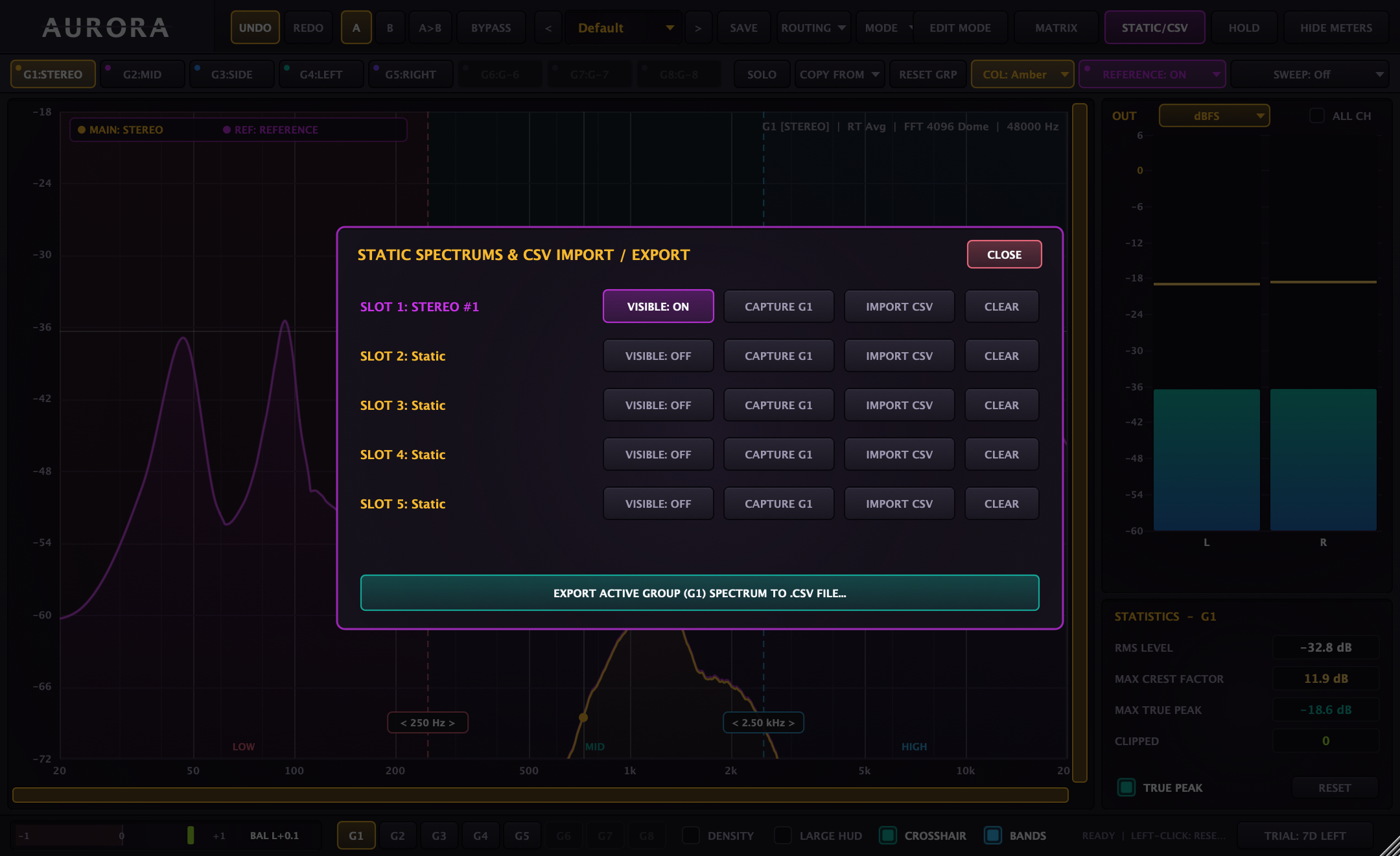The image size is (1400, 856).
Task: Click the 250 Hz crossover marker
Action: pyautogui.click(x=428, y=722)
